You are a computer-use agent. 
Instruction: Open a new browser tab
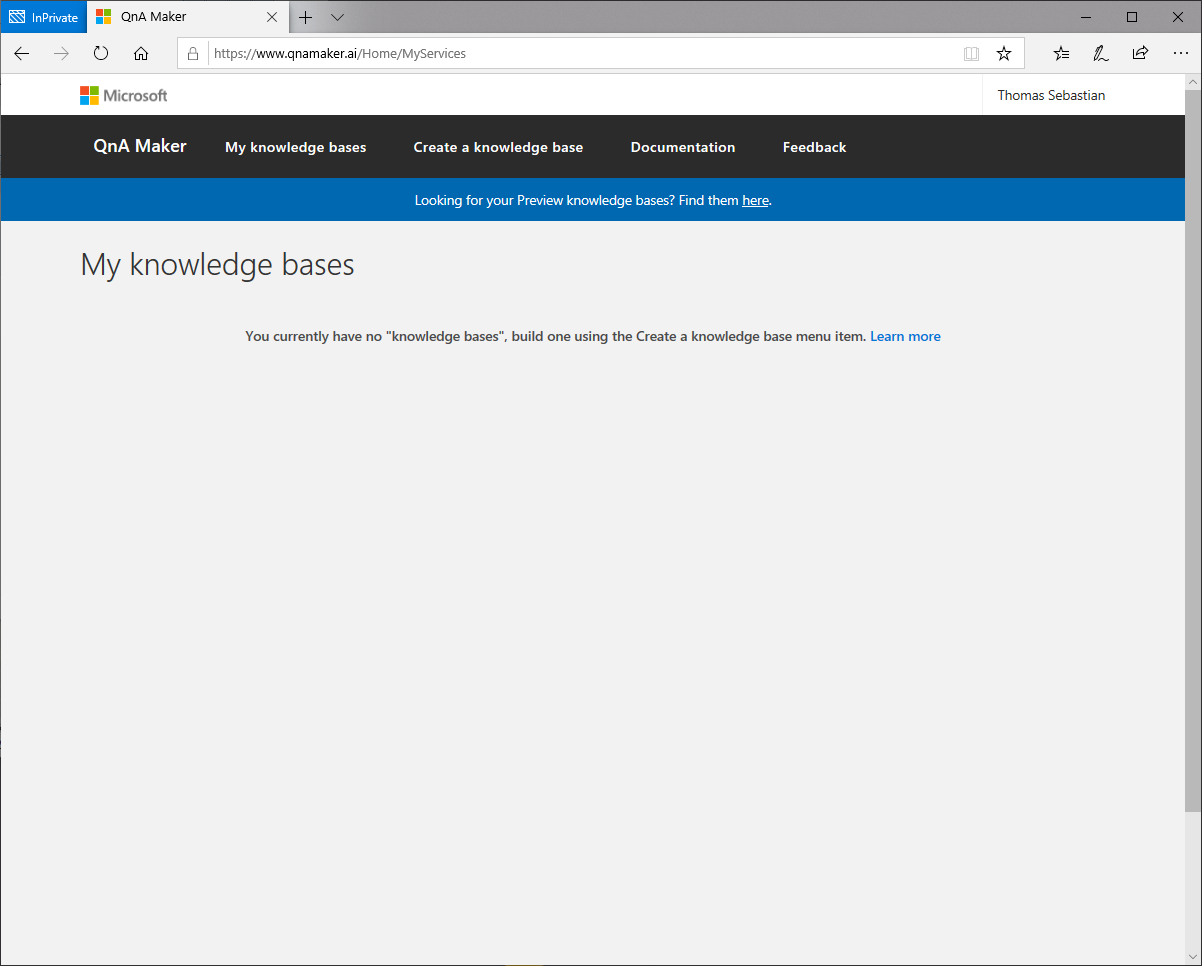306,17
